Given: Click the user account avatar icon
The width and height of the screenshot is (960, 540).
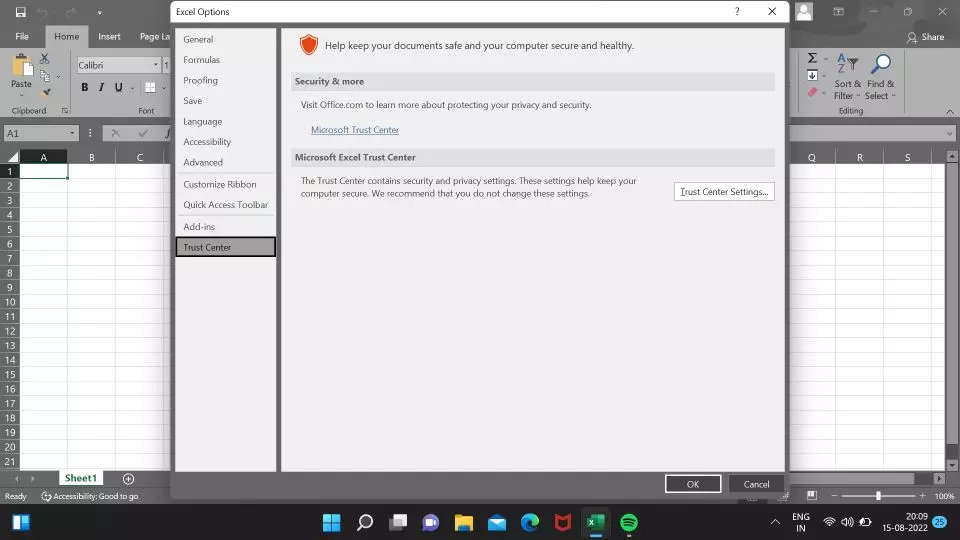Looking at the screenshot, I should pyautogui.click(x=804, y=12).
